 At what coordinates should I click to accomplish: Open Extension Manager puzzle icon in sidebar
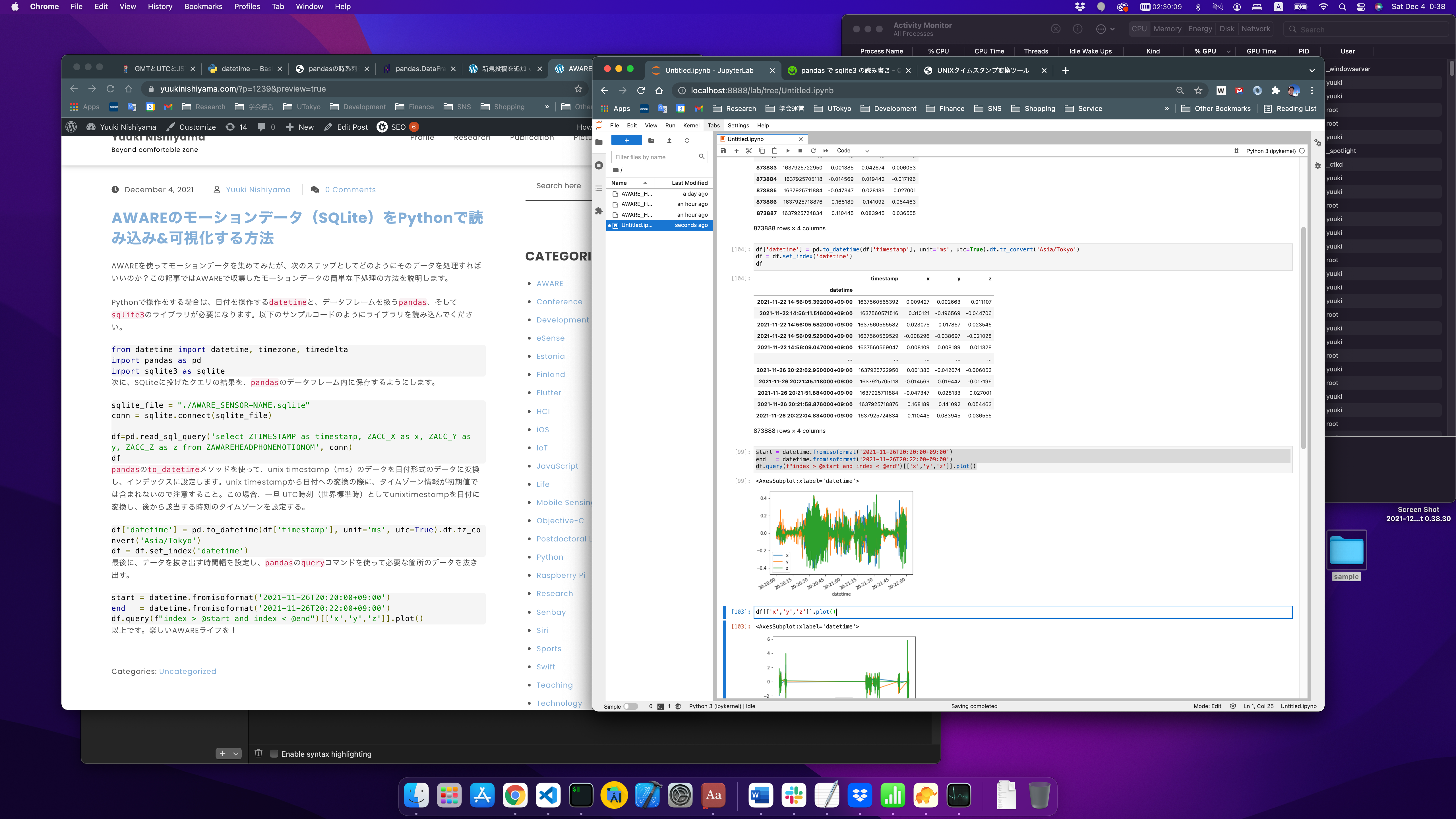[599, 211]
